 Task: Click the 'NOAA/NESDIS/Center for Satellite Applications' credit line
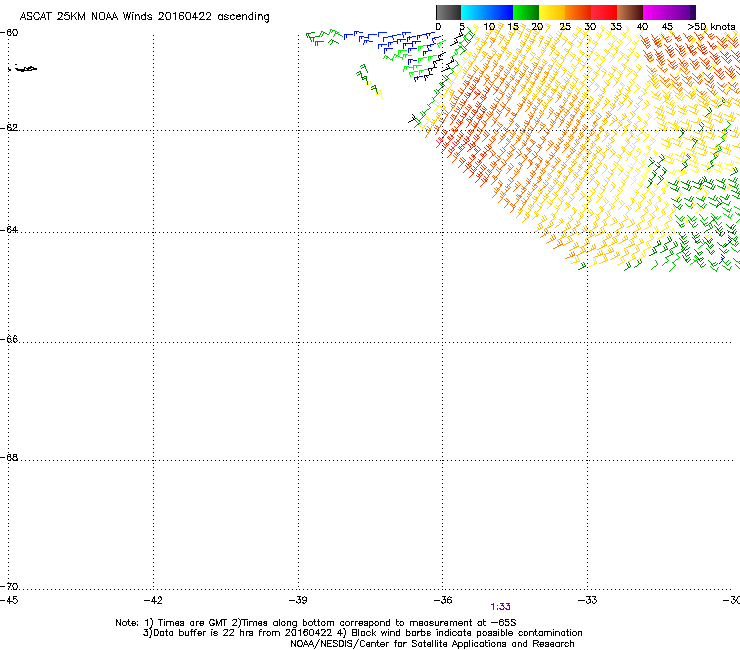432,644
